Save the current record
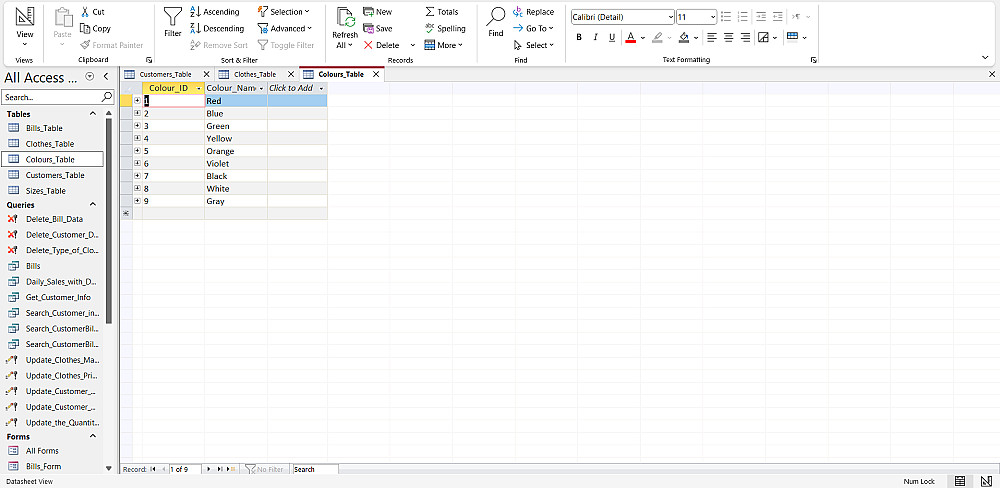Viewport: 1000px width, 488px height. coord(378,29)
